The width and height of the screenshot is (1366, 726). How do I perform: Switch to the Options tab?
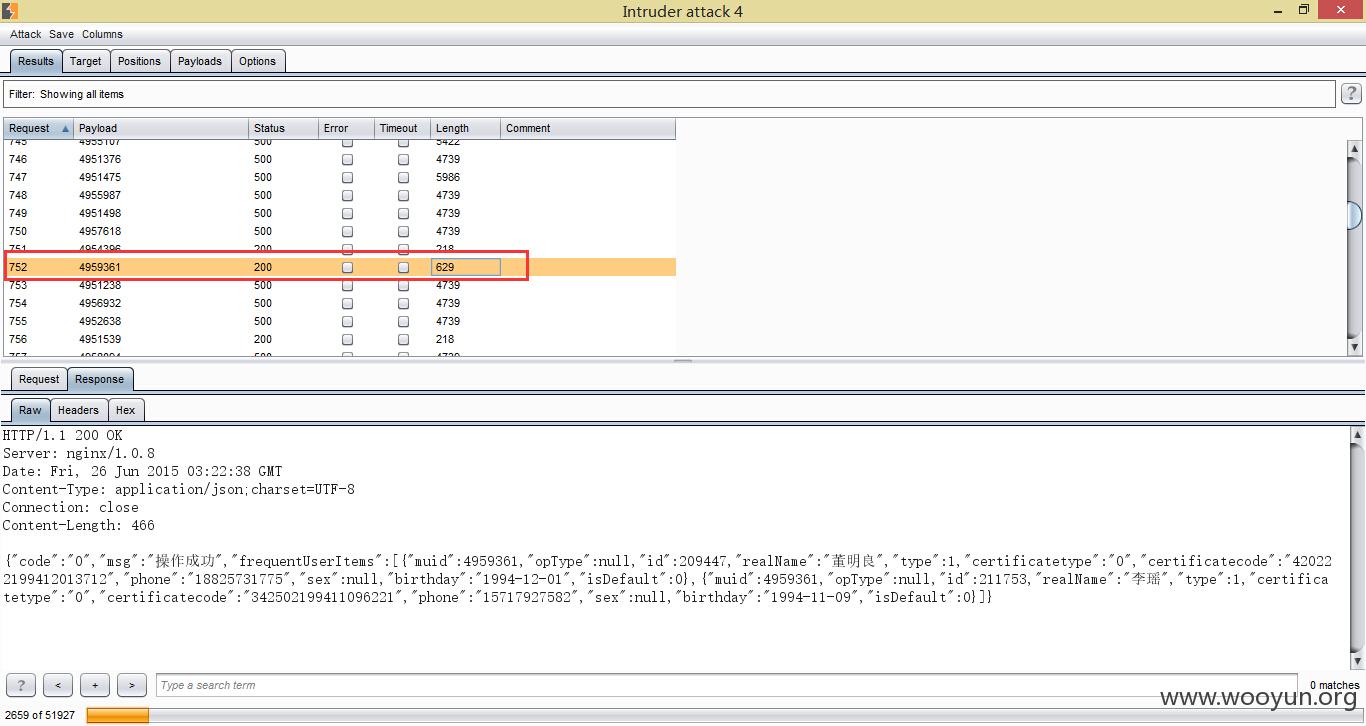click(257, 61)
